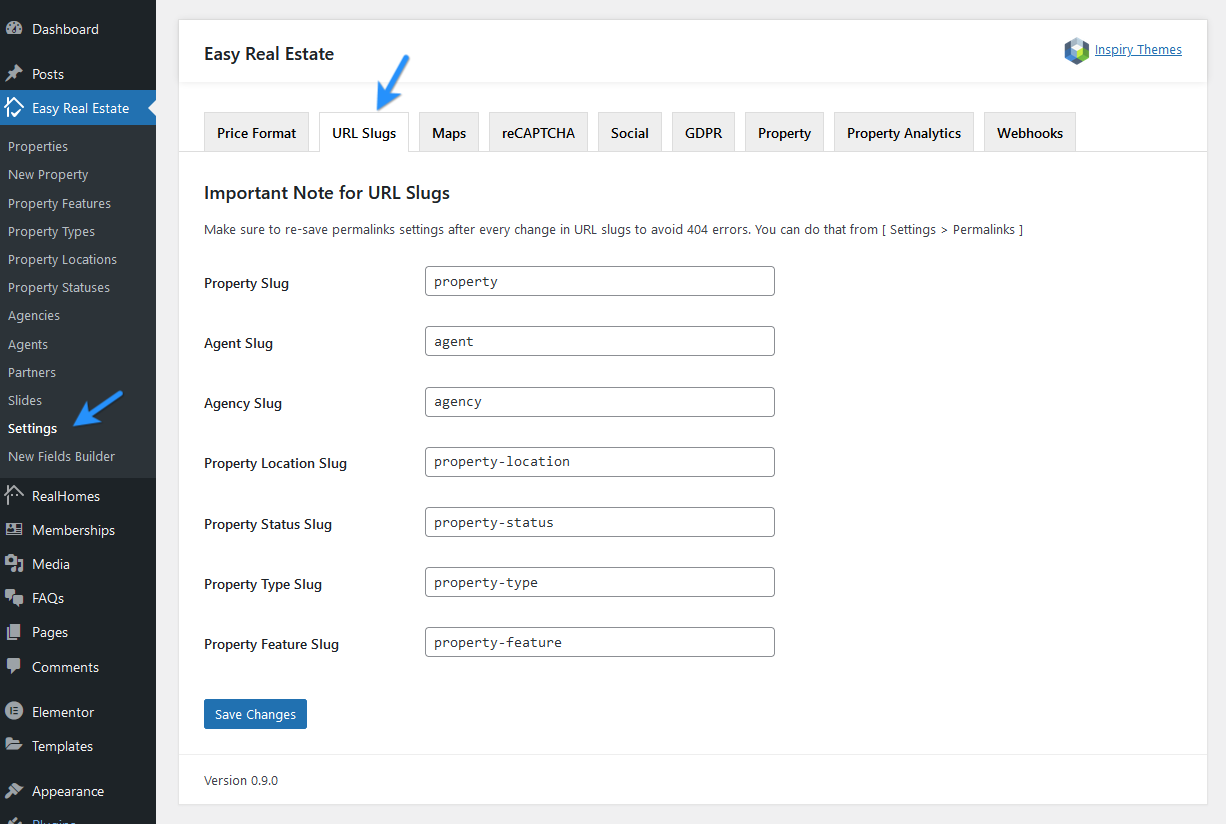Viewport: 1226px width, 824px height.
Task: Click the Property Location Slug field
Action: click(600, 462)
